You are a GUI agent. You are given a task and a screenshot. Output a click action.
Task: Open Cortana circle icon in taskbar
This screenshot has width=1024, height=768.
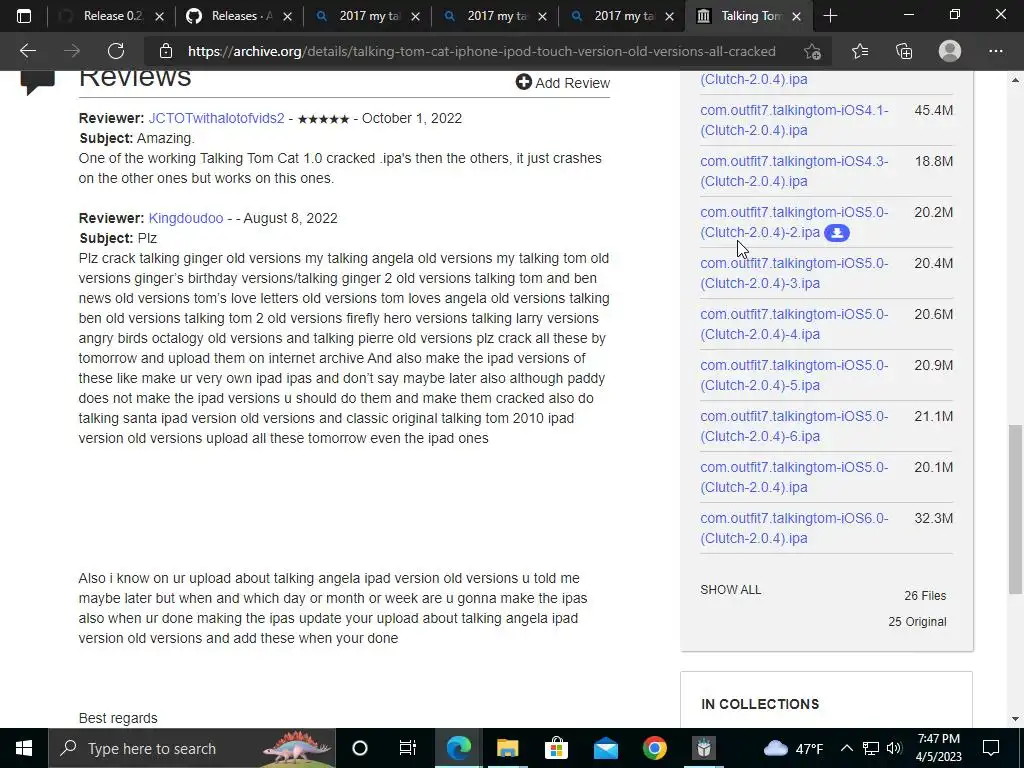pos(360,748)
